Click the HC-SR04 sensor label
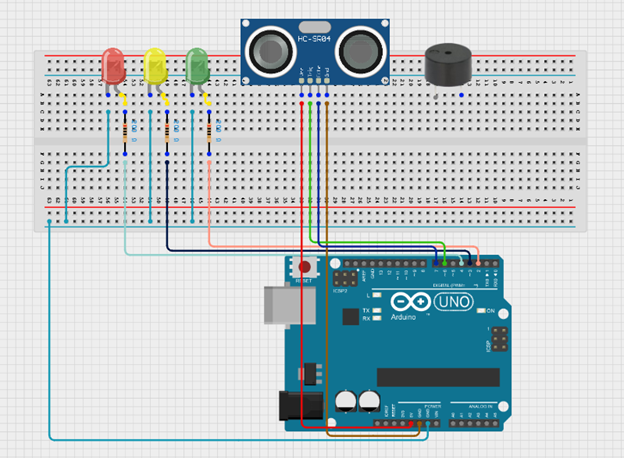The width and height of the screenshot is (624, 458). (x=314, y=39)
